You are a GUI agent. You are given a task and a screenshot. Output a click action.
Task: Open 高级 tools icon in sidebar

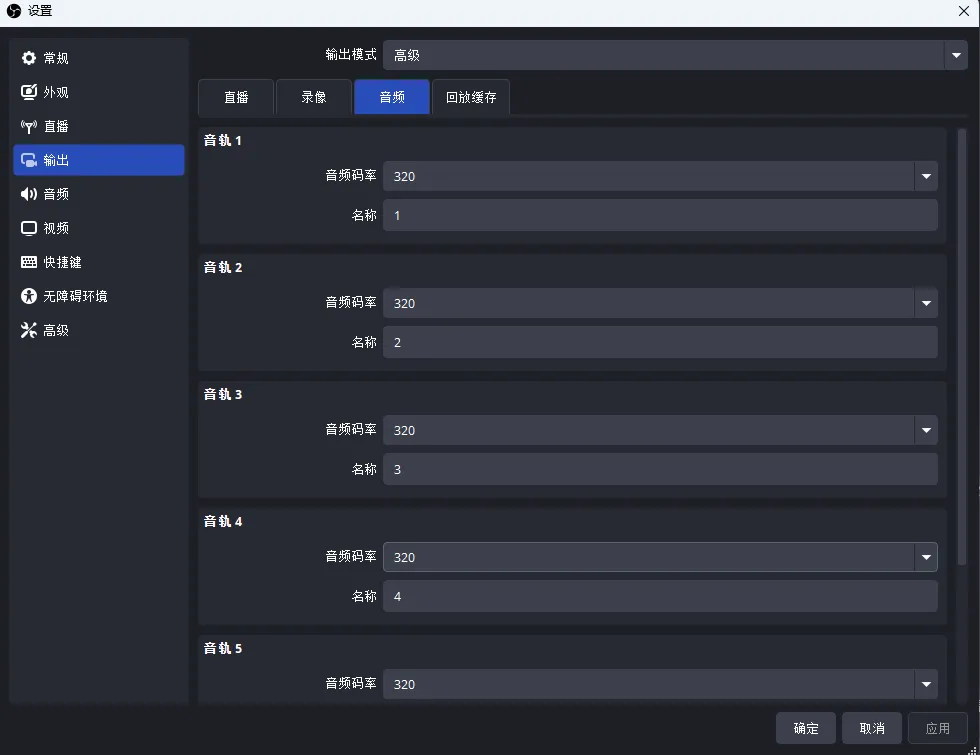coord(29,330)
